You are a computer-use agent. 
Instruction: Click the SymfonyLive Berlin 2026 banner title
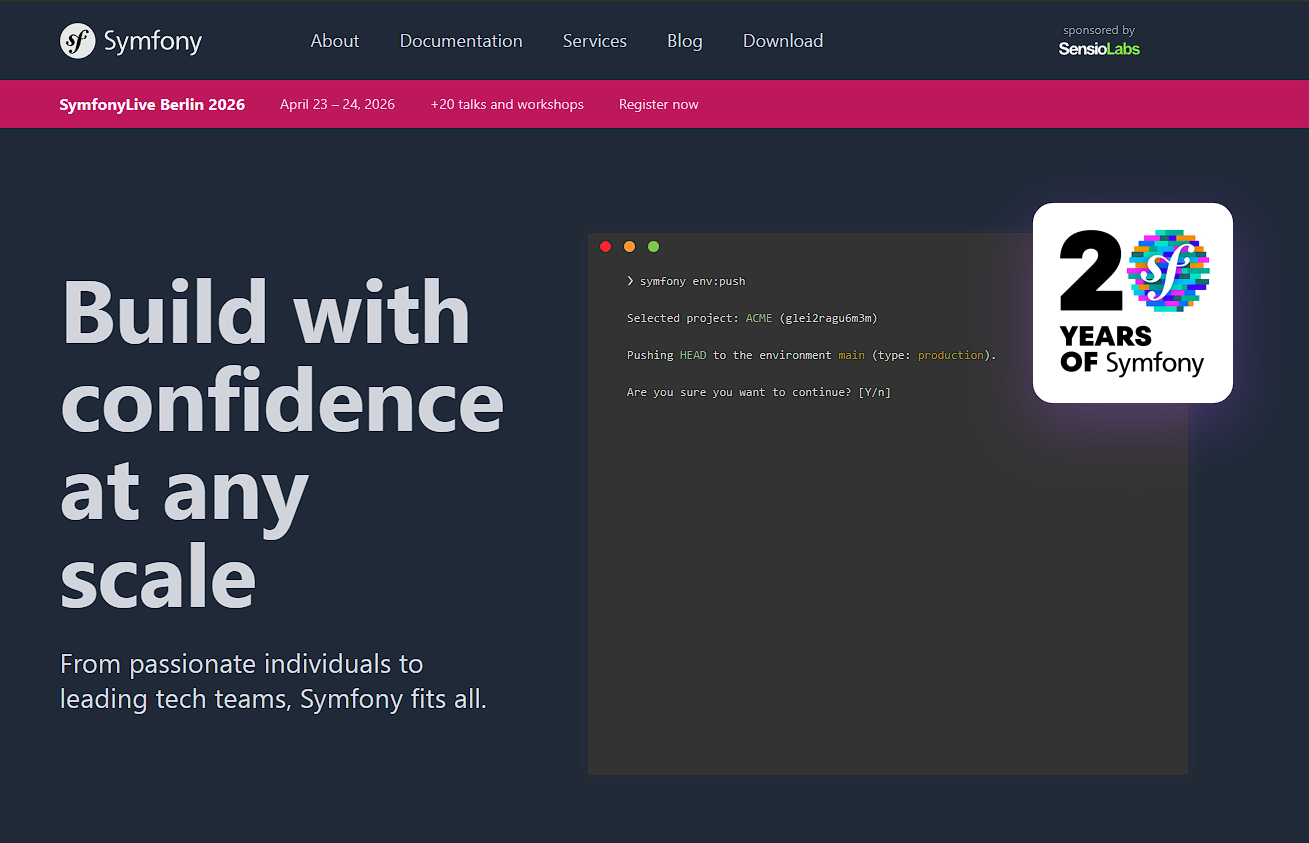152,104
